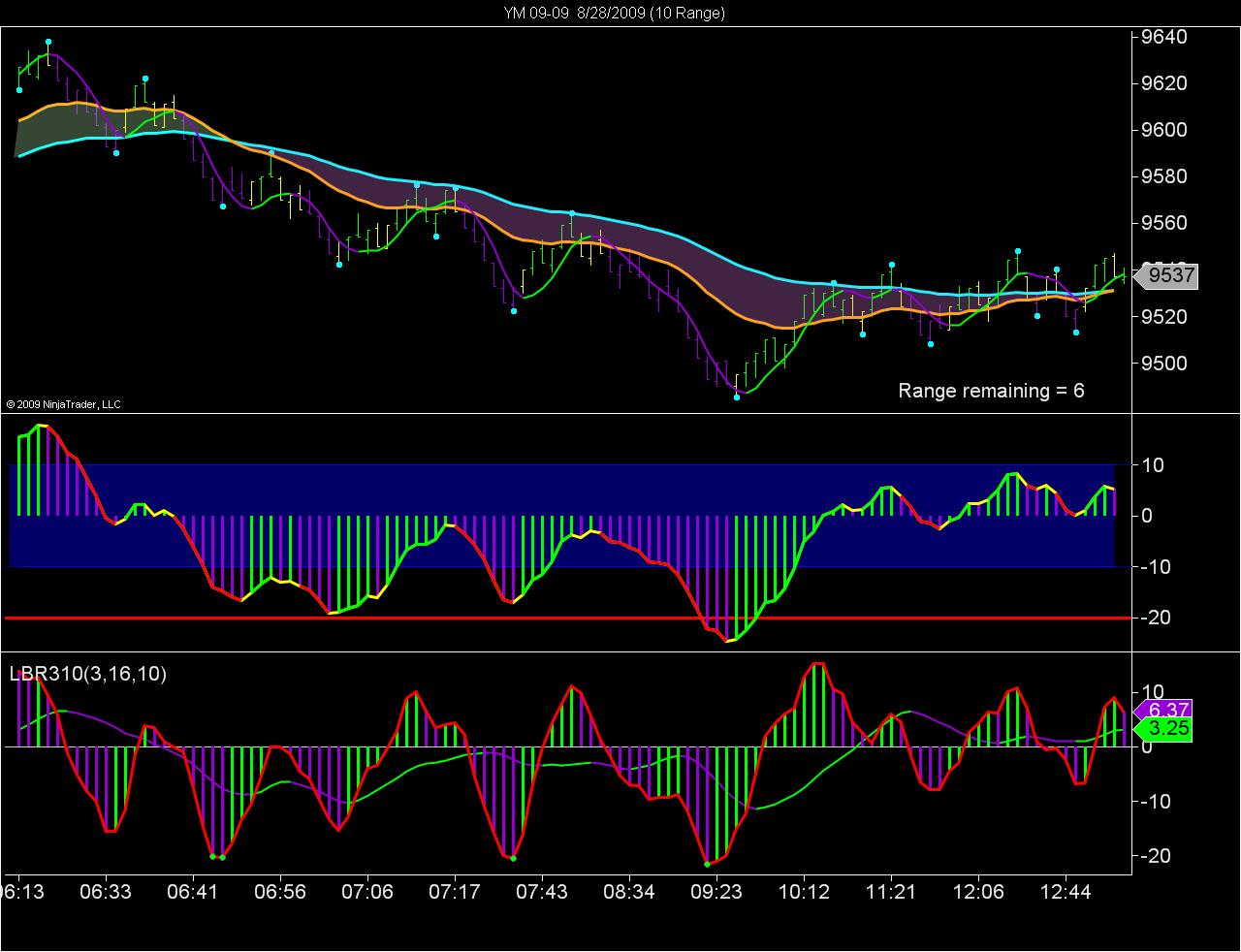Click the © 2009 NinjaTrader, LLC notice

[x=63, y=404]
